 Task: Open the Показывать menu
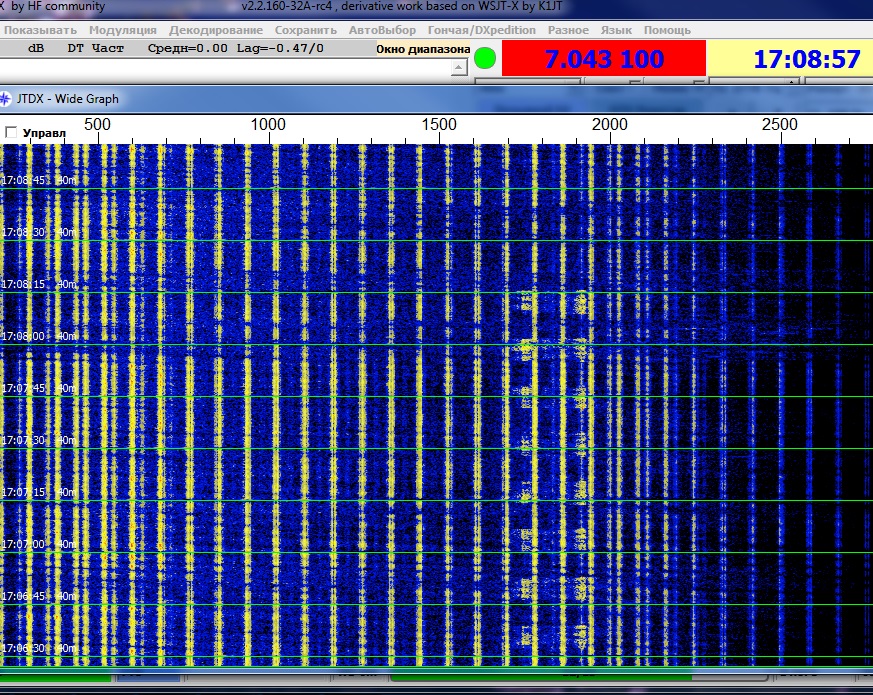(40, 30)
